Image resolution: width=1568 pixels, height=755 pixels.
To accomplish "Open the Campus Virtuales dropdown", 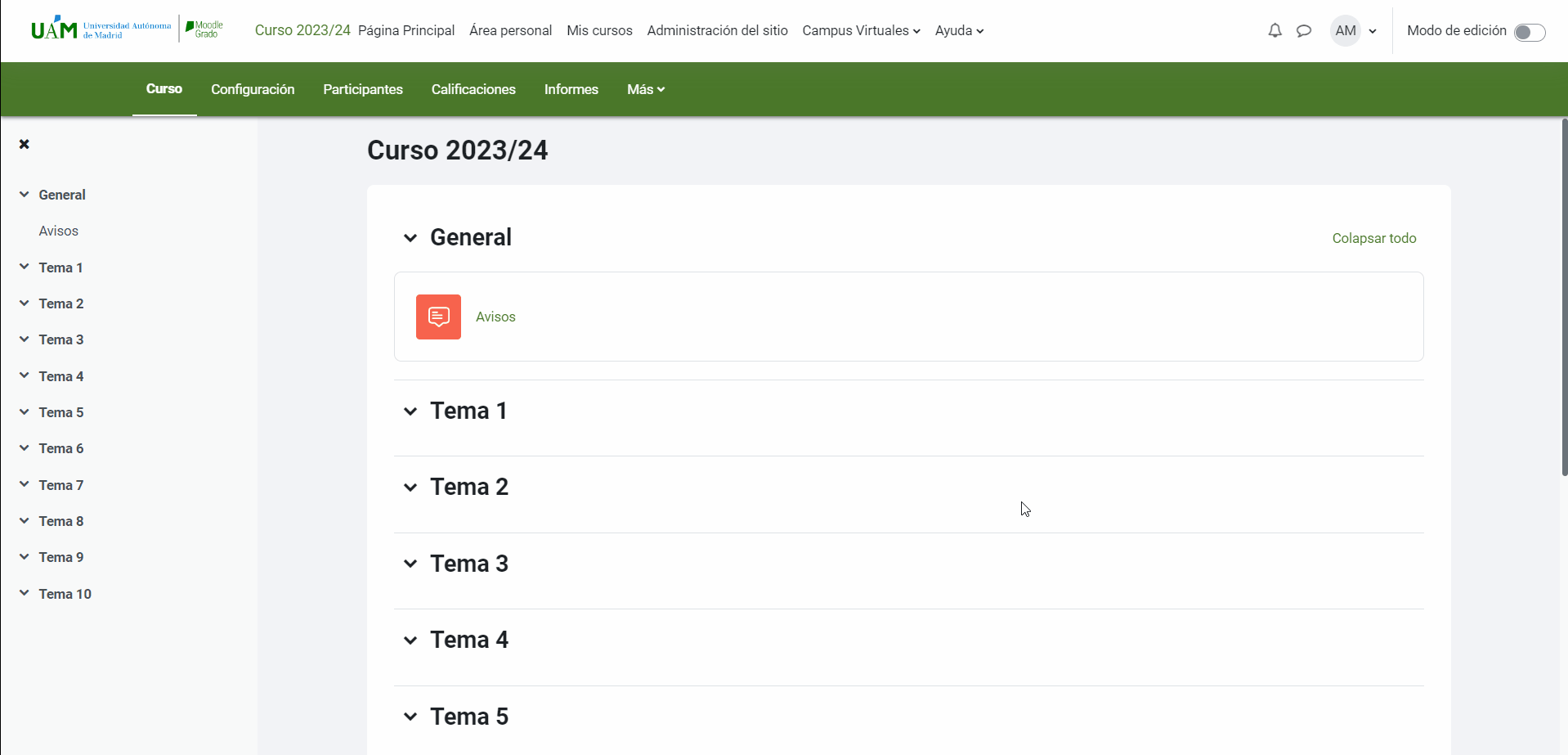I will click(x=861, y=31).
